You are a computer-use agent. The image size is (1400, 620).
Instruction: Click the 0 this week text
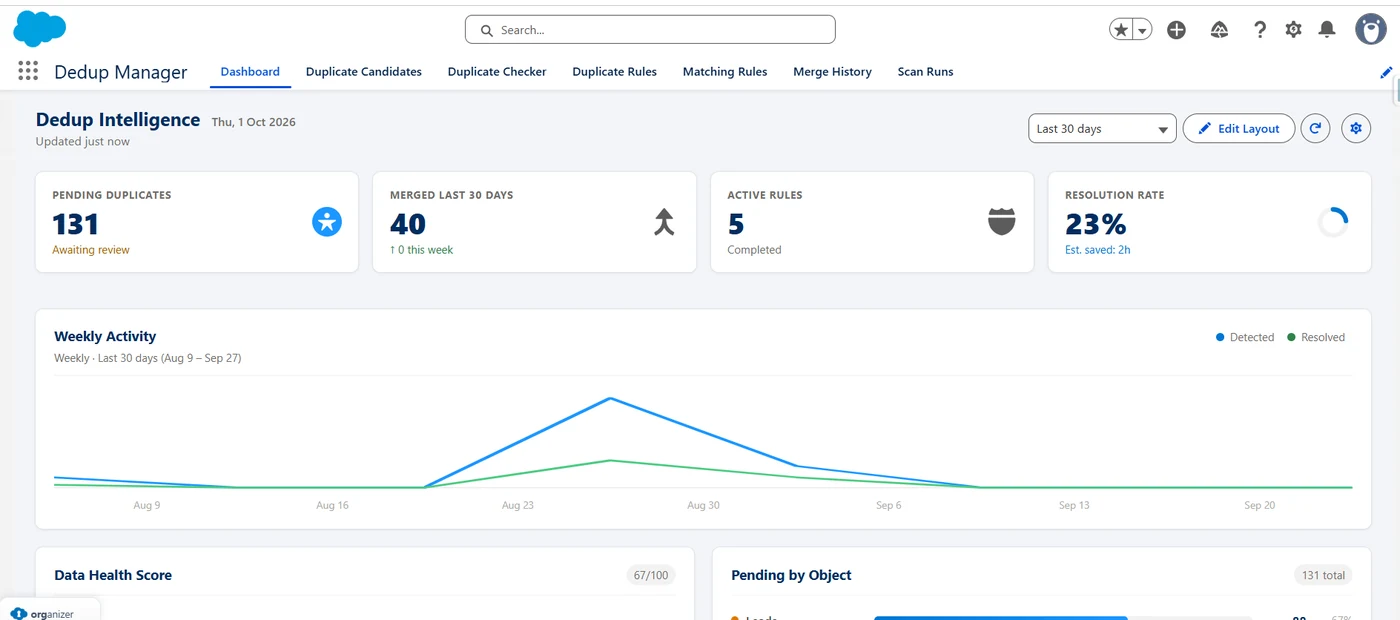pos(421,250)
